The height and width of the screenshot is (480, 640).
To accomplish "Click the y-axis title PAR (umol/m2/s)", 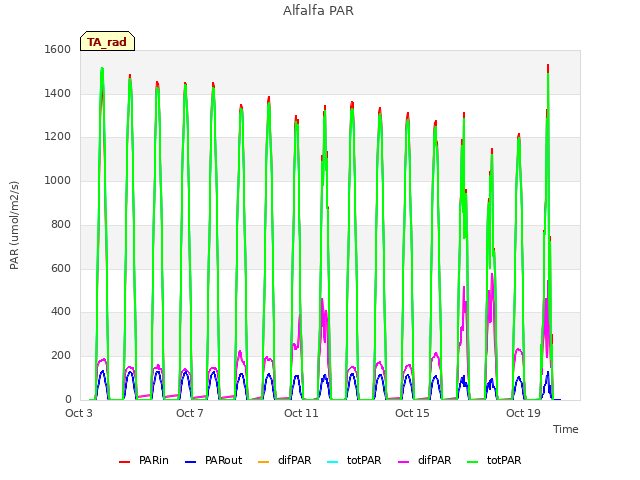I will click(x=14, y=225).
